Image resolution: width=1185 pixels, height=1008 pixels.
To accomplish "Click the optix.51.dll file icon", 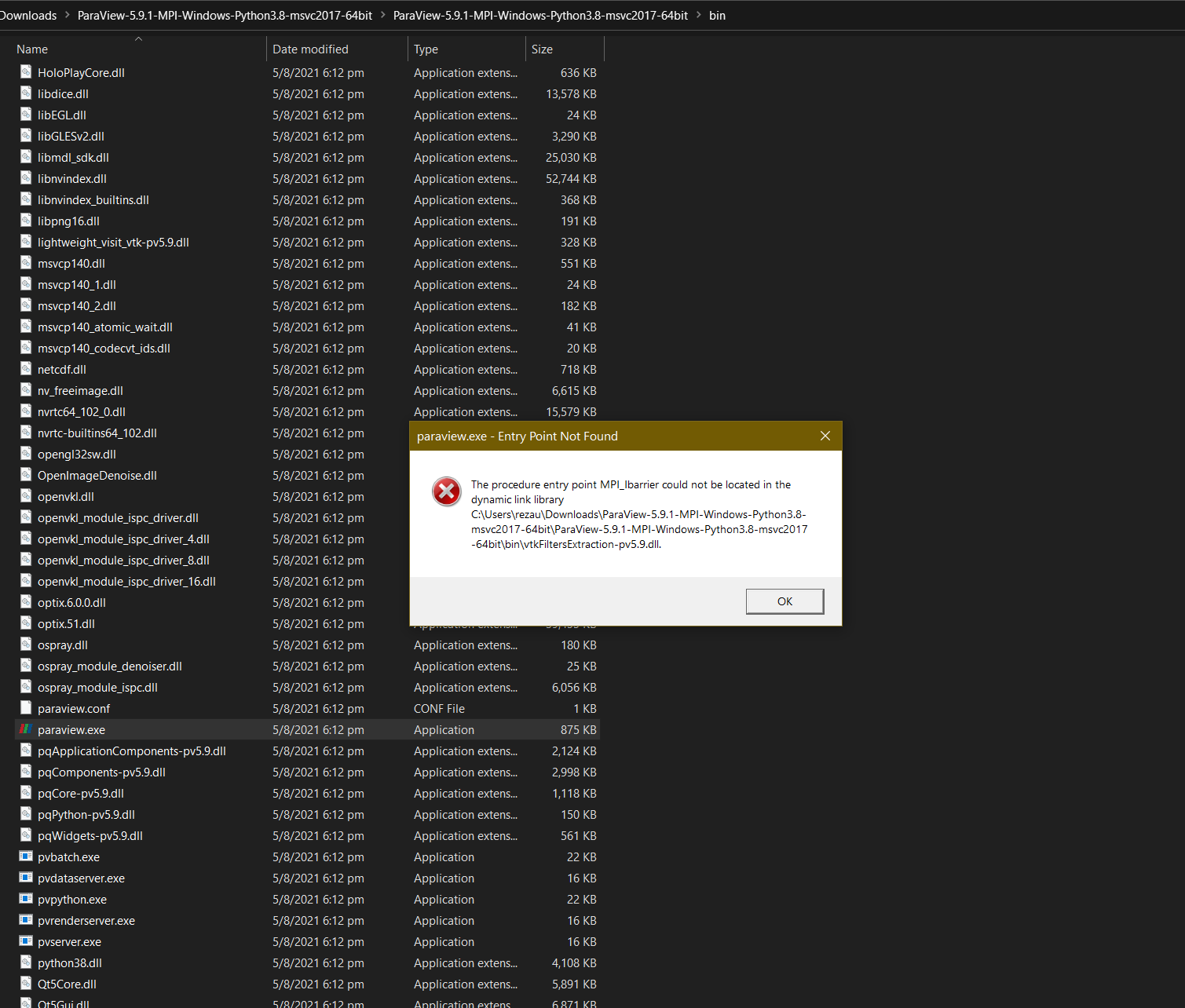I will tap(26, 623).
